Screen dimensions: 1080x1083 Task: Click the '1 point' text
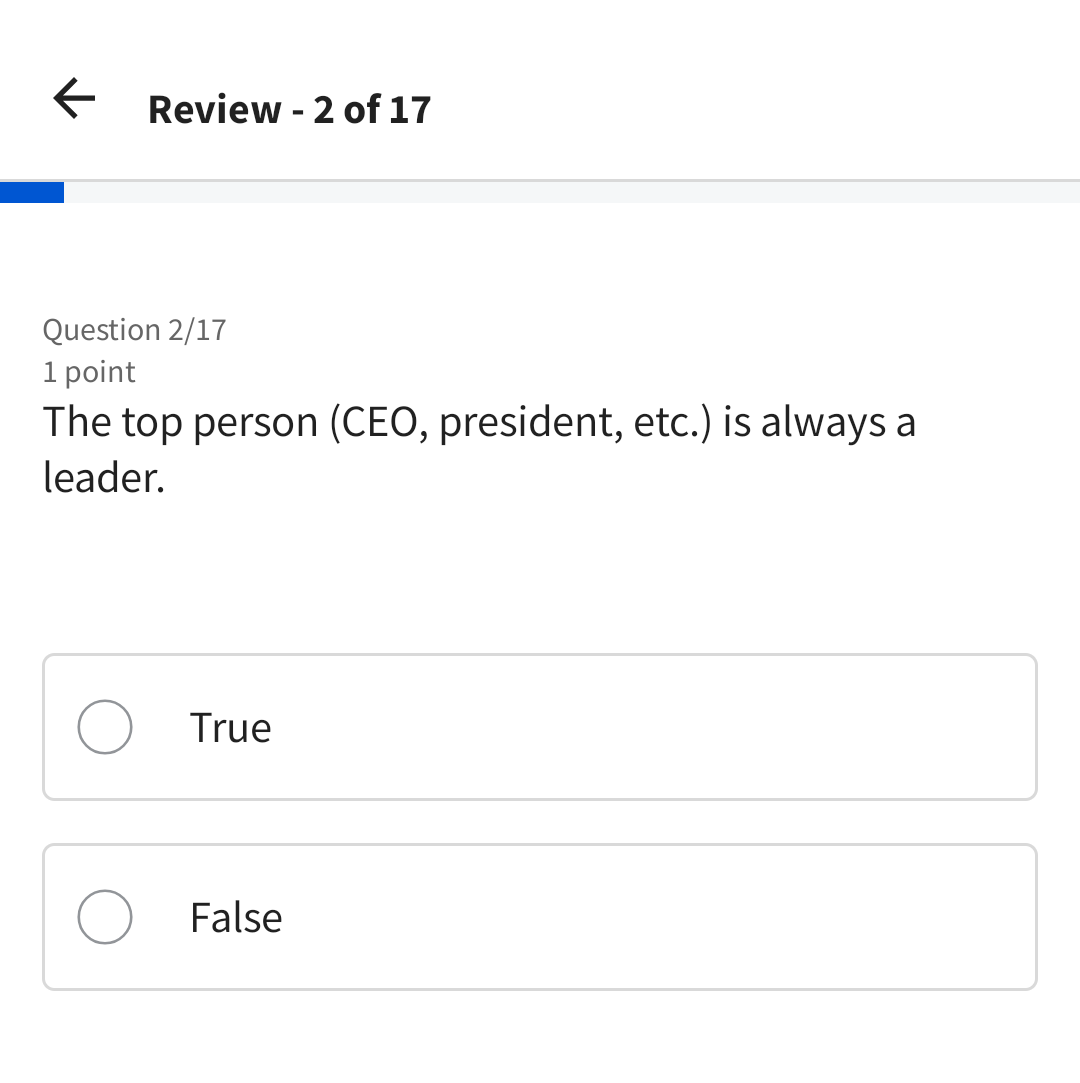tap(88, 371)
